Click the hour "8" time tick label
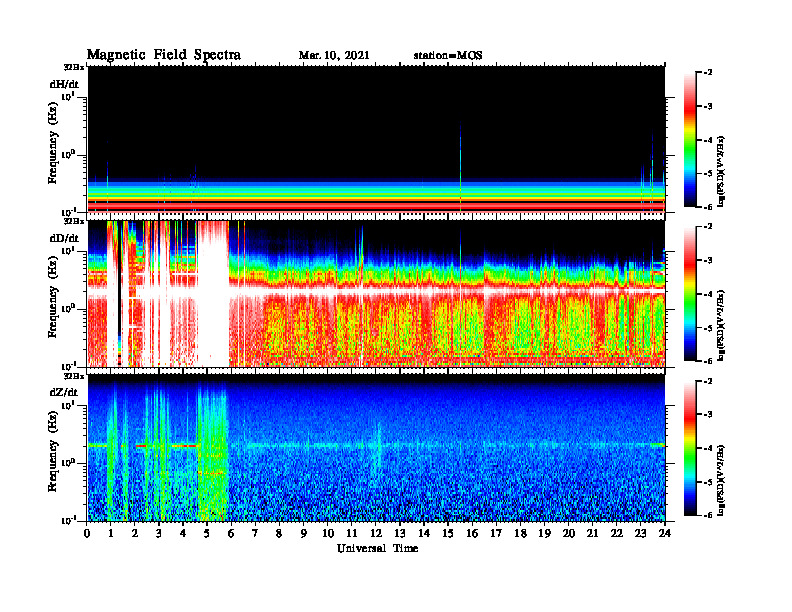The width and height of the screenshot is (792, 612). pyautogui.click(x=279, y=533)
